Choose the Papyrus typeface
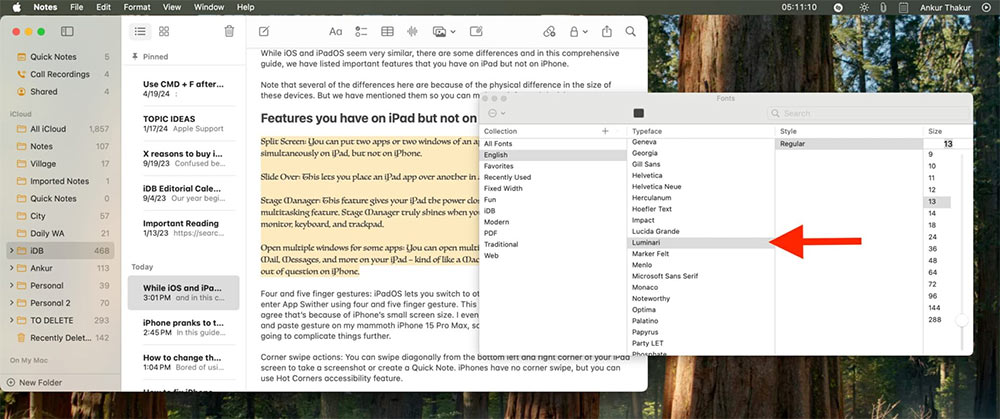The width and height of the screenshot is (1000, 419). tap(700, 332)
